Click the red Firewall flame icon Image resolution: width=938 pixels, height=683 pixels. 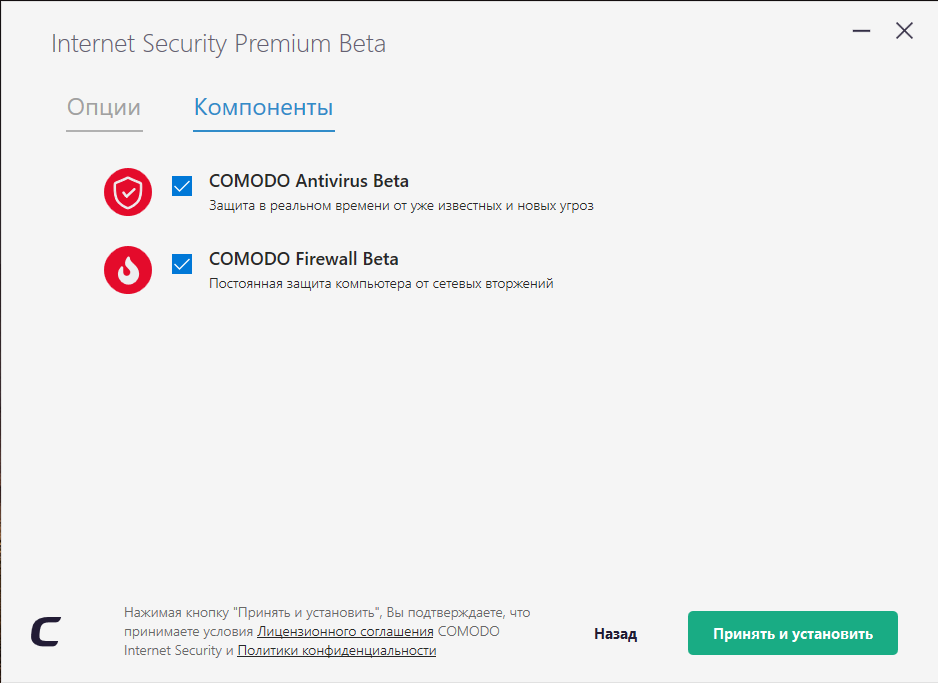[128, 270]
